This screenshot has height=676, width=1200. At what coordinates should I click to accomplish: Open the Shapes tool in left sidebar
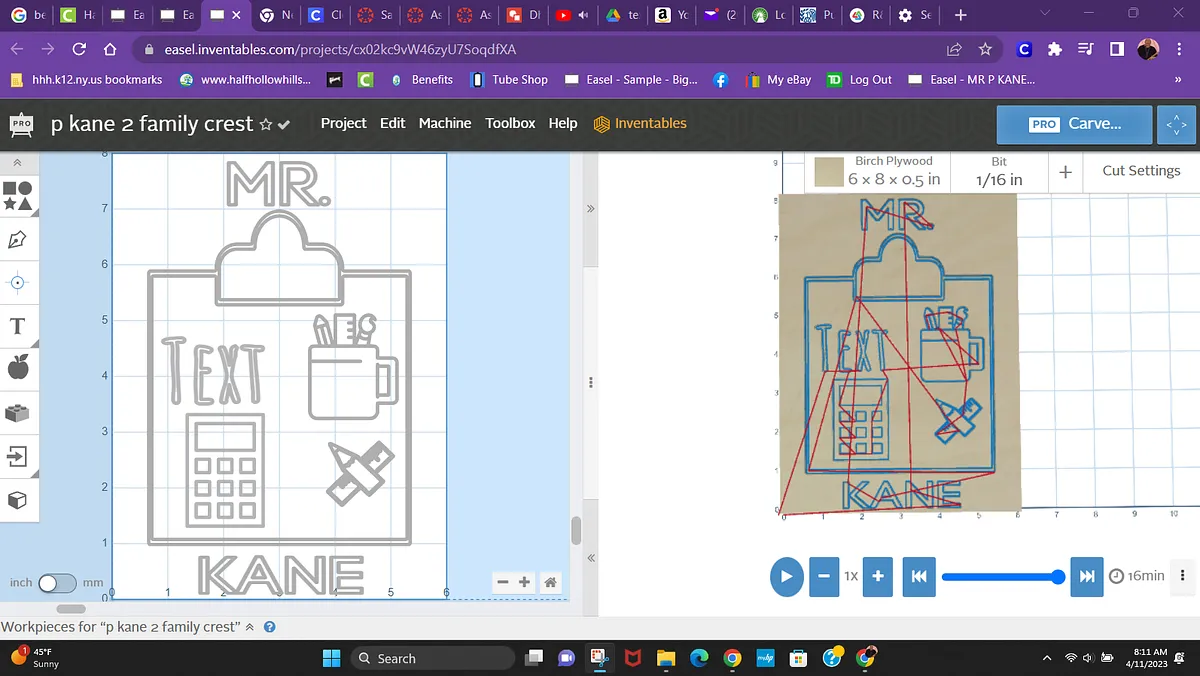point(18,195)
